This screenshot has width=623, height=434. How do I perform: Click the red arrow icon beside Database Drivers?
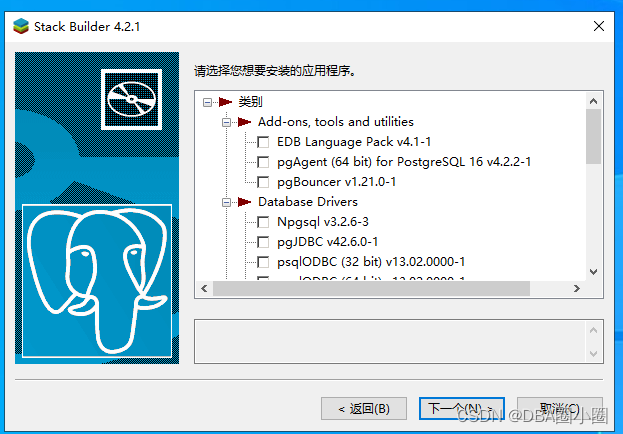tap(244, 202)
